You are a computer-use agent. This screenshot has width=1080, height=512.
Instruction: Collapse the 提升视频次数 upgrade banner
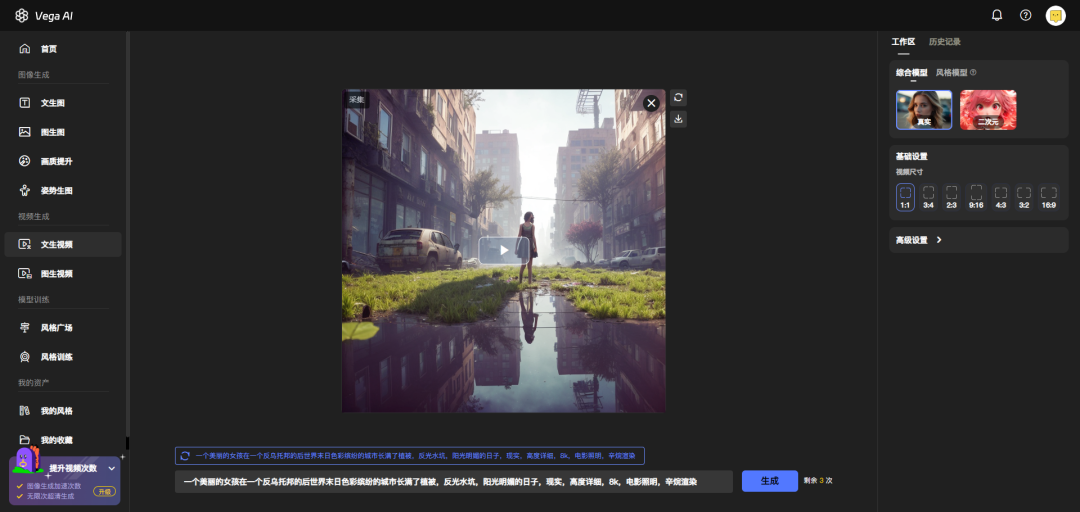click(112, 468)
